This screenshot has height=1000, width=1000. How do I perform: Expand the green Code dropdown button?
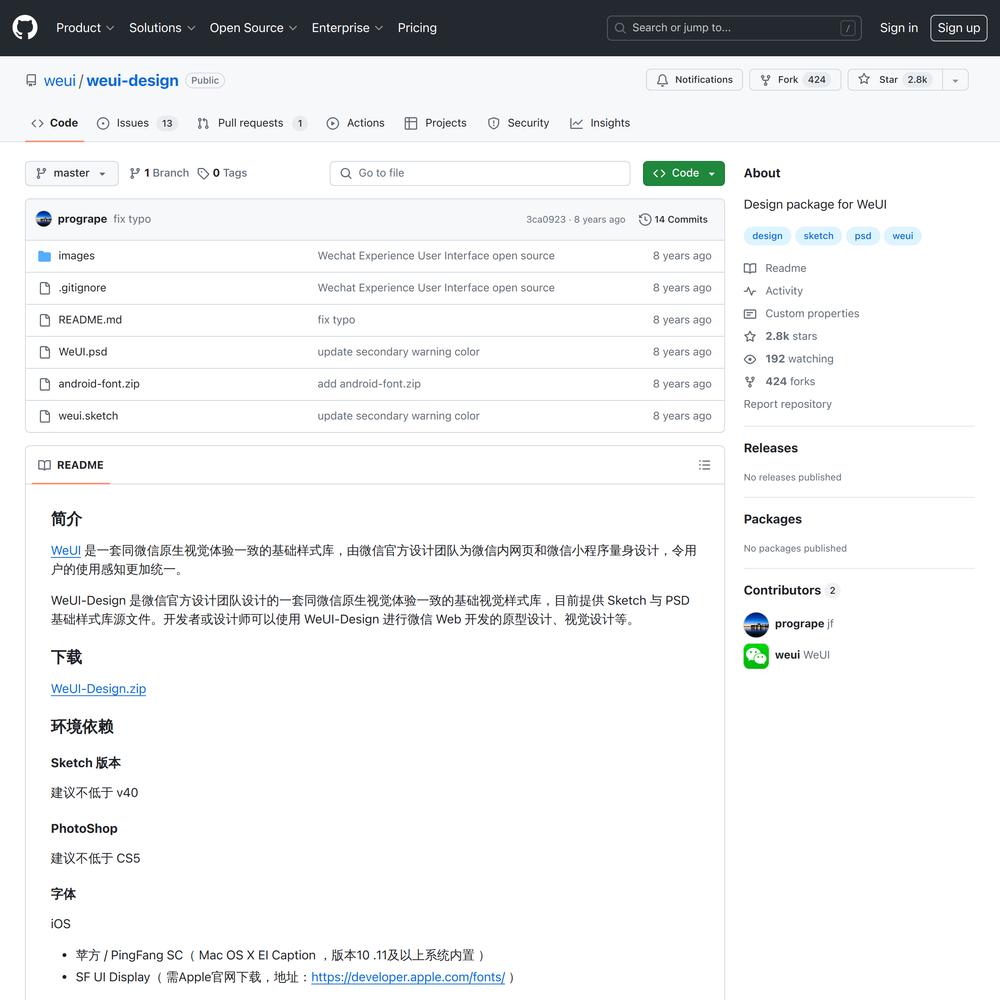(x=684, y=173)
